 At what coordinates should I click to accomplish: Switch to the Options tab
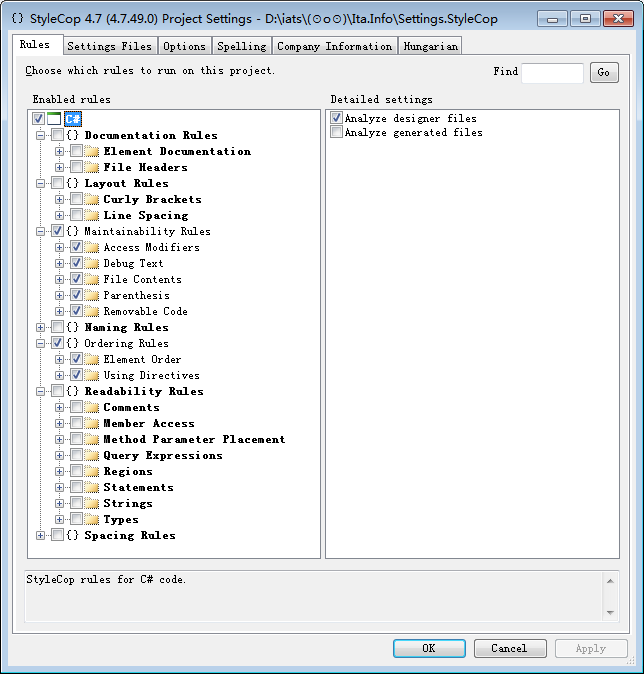click(184, 46)
